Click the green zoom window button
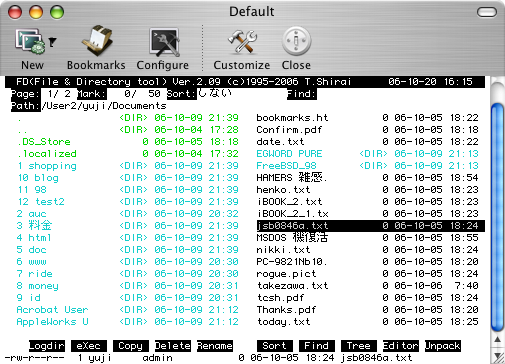 pyautogui.click(x=57, y=12)
